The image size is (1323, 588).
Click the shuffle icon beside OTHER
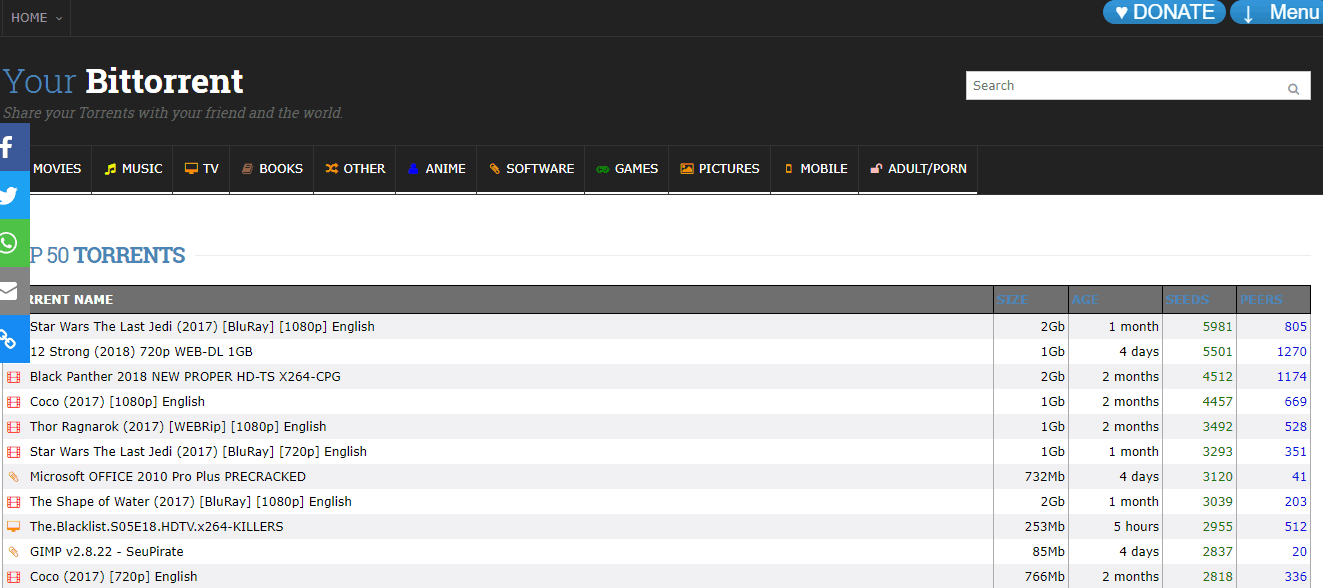point(331,169)
